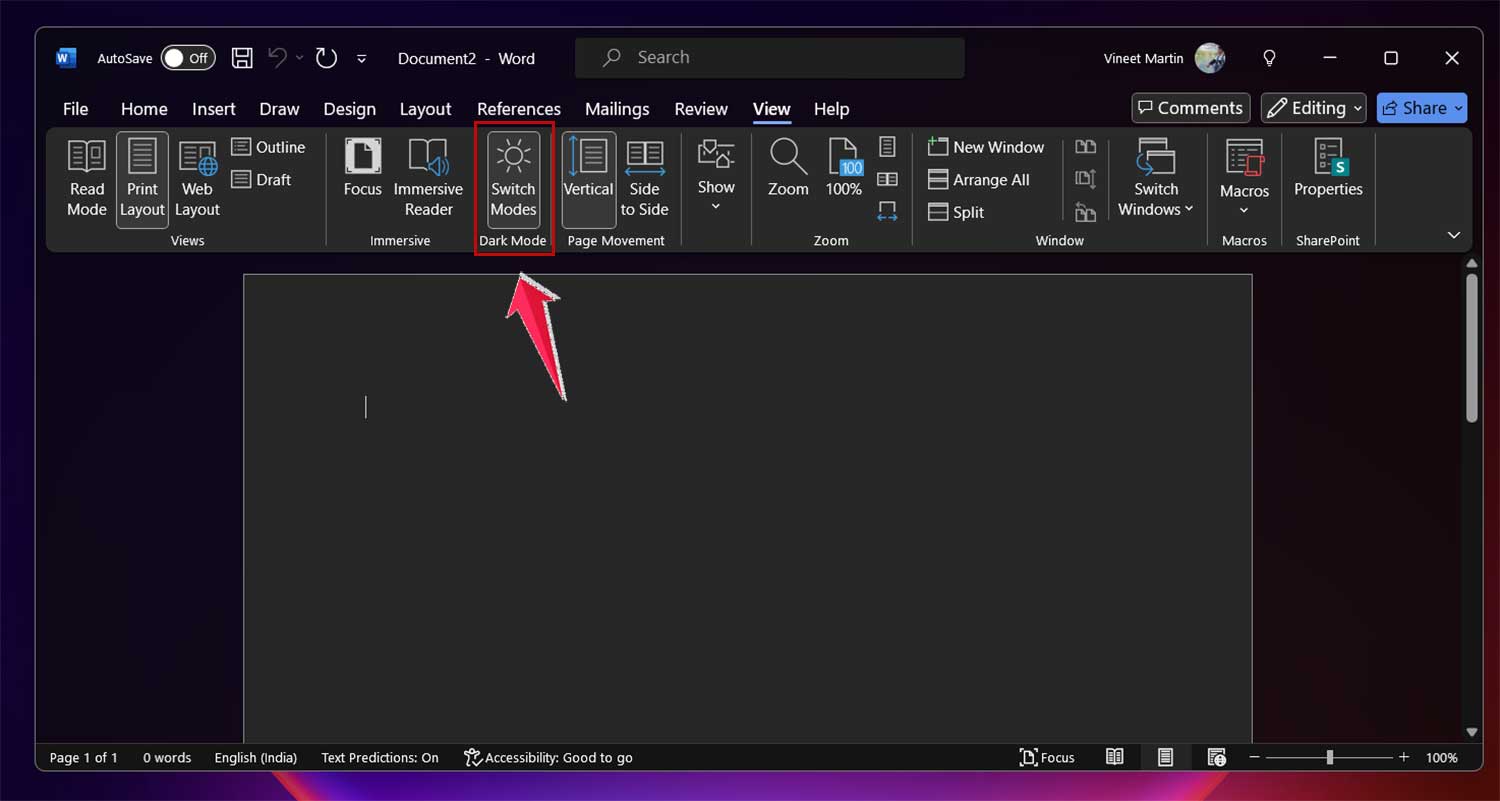
Task: Open the Mailings tab
Action: (616, 108)
